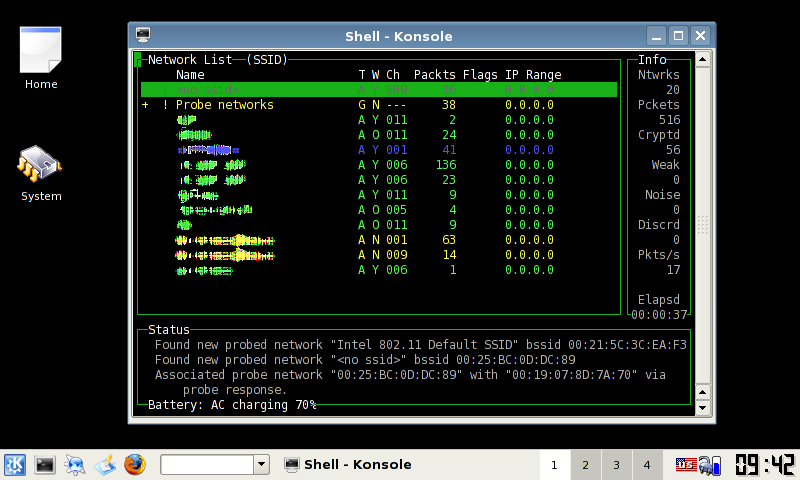Select the network row with 63 packets
Viewport: 800px width, 480px height.
pos(379,240)
